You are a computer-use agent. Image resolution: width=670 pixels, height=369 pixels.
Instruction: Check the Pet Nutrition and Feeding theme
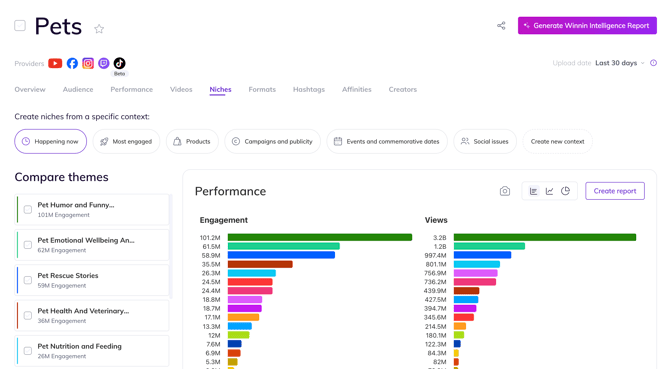point(28,351)
